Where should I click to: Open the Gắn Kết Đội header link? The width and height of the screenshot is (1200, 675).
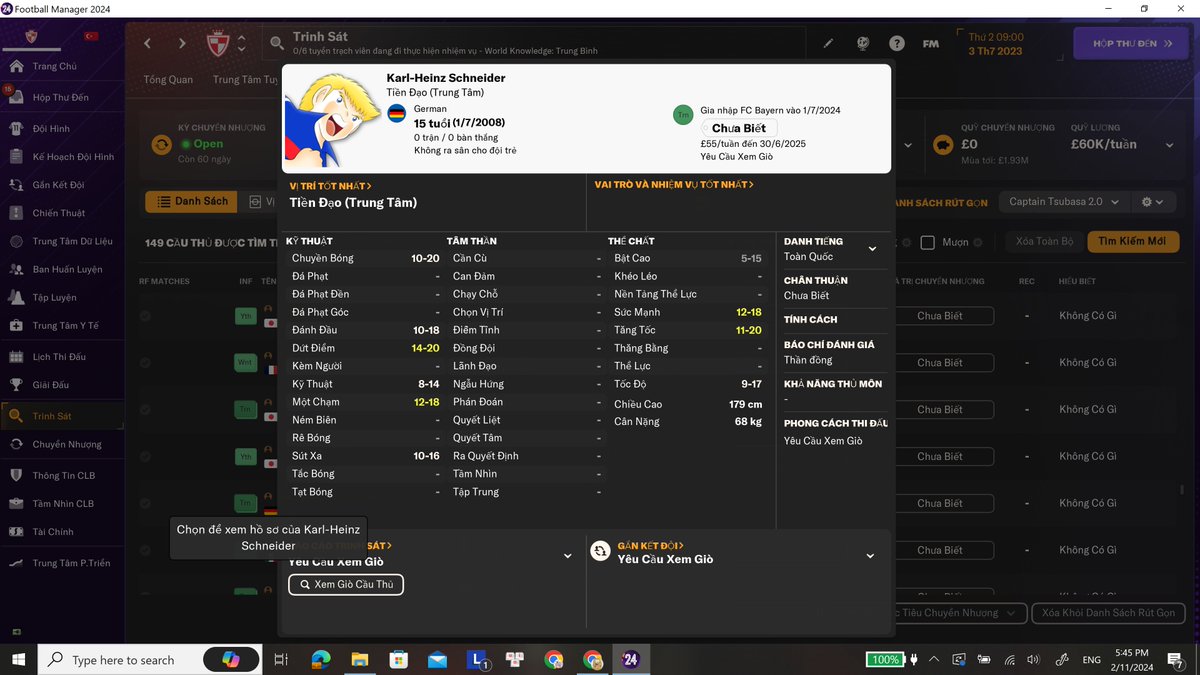[651, 546]
